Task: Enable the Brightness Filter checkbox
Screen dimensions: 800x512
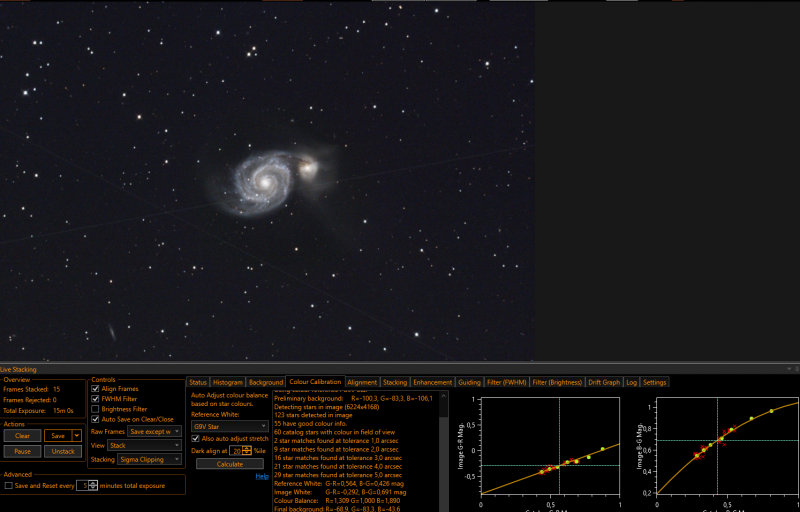Action: [95, 409]
